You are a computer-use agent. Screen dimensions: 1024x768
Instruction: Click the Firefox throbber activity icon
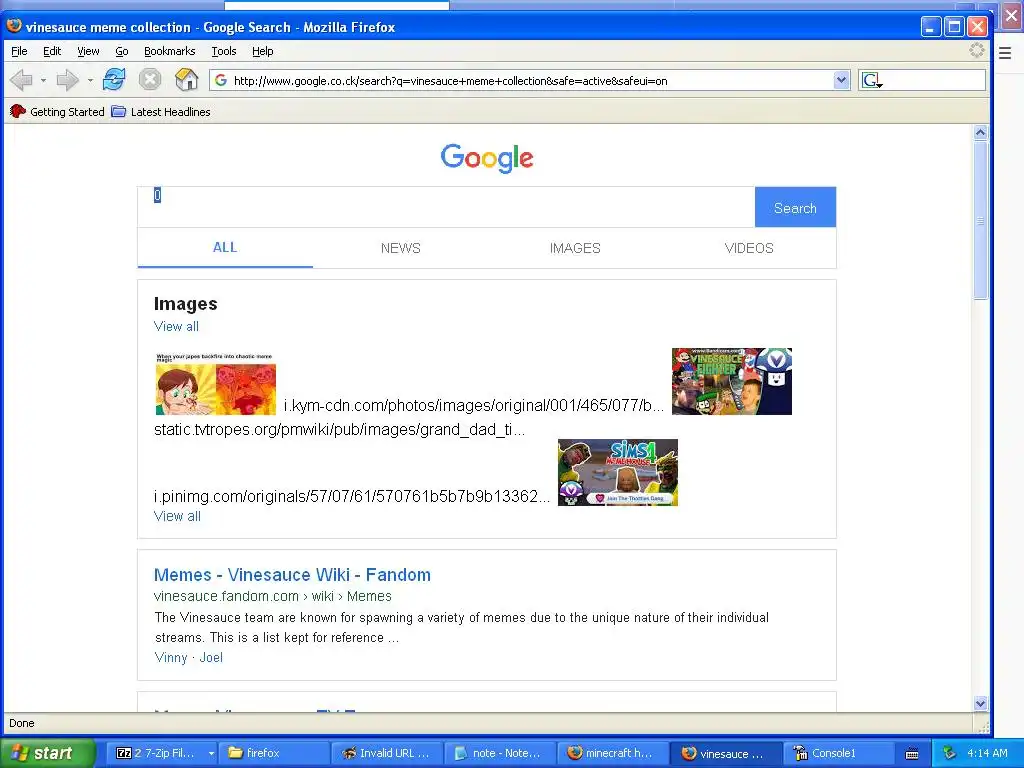pos(976,50)
